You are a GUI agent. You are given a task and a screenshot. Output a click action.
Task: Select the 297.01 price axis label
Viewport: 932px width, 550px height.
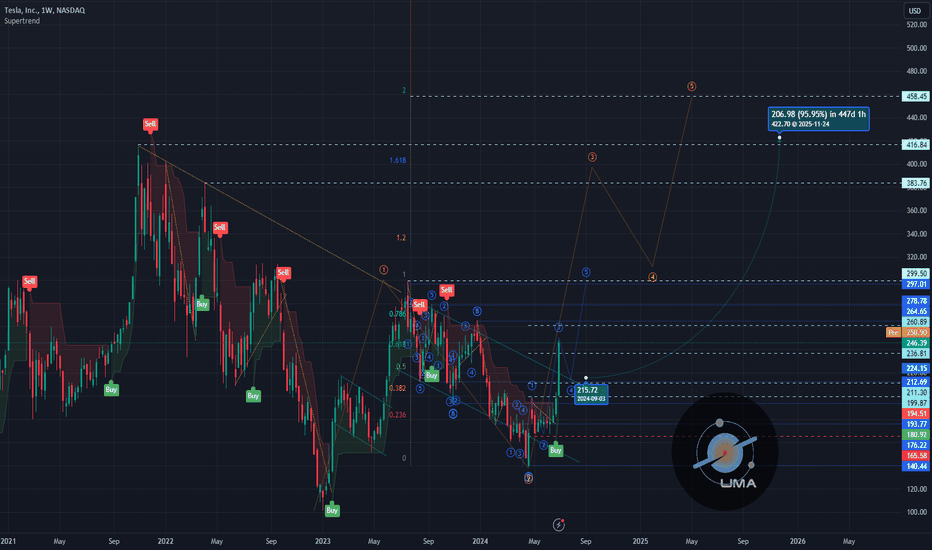point(915,284)
